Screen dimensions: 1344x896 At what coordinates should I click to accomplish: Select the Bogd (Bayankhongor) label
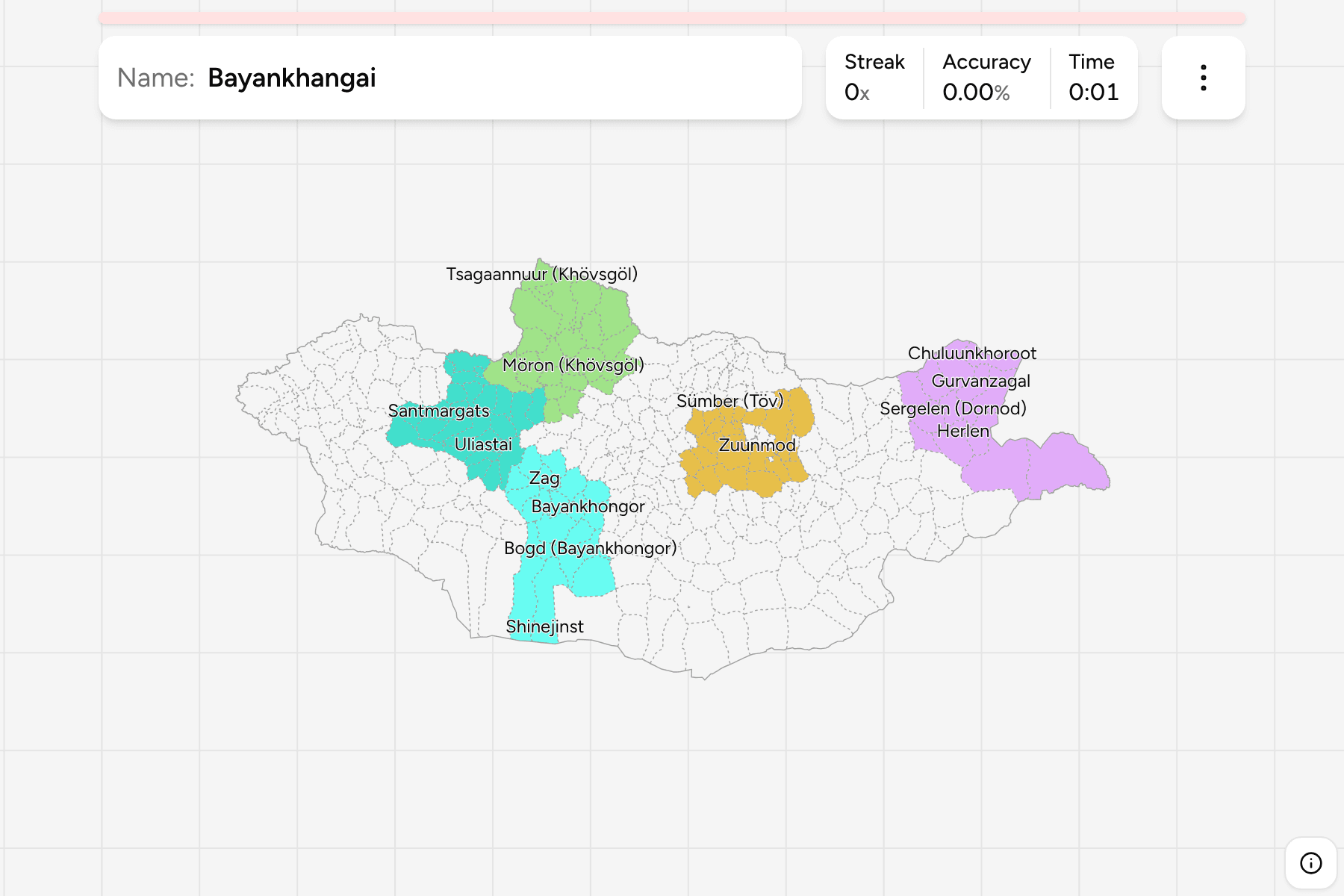pos(591,548)
